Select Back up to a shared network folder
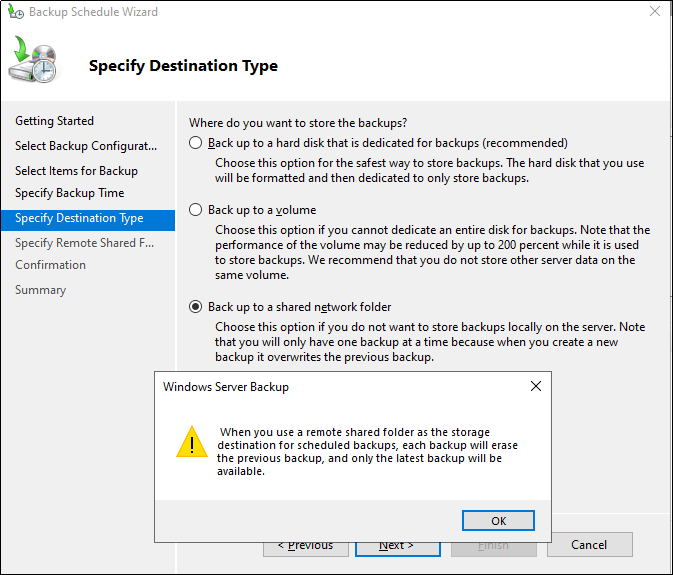Viewport: 673px width, 575px height. (x=196, y=307)
